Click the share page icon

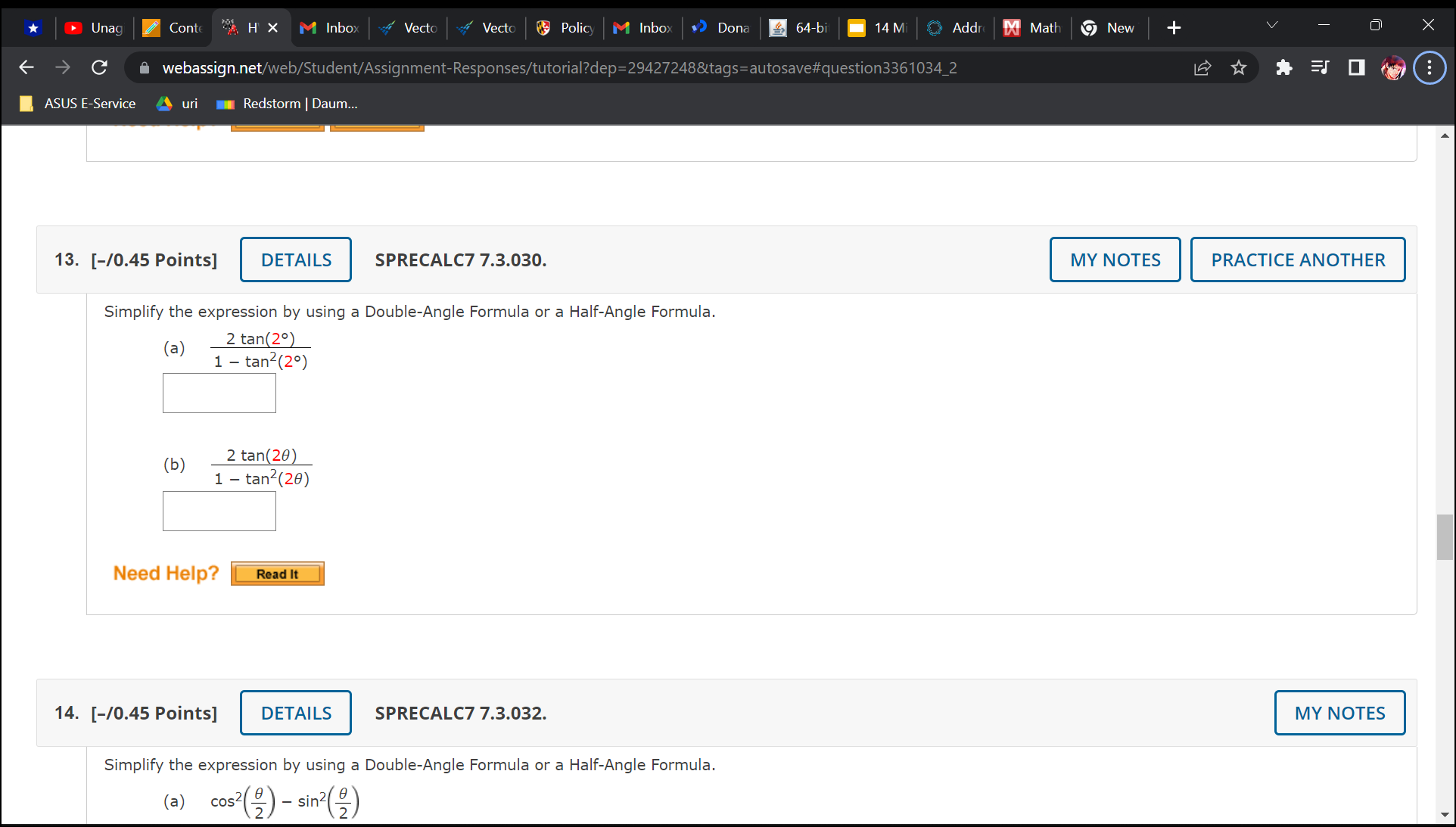tap(1202, 68)
